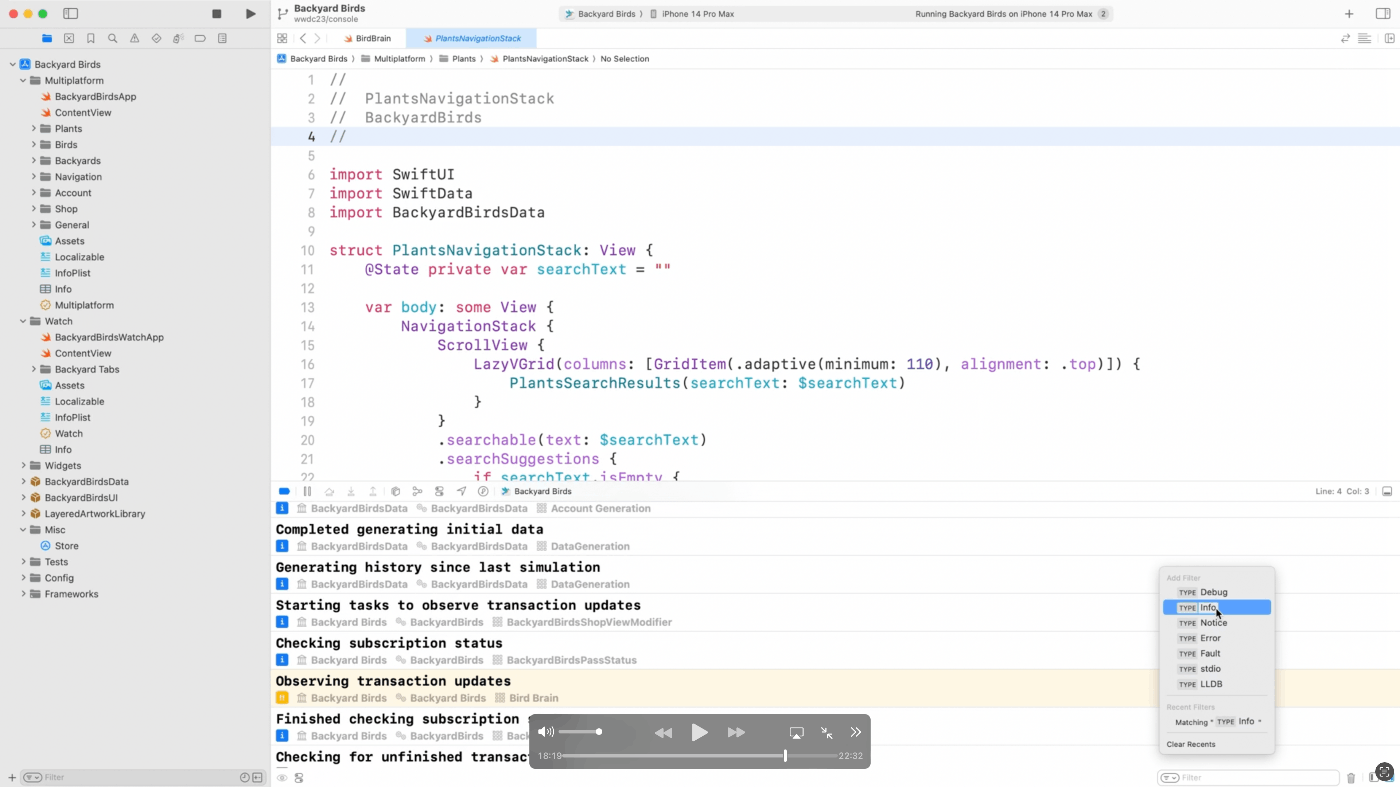Choose the Debug type filter
Screen dimensions: 1400x787
[x=1217, y=592]
